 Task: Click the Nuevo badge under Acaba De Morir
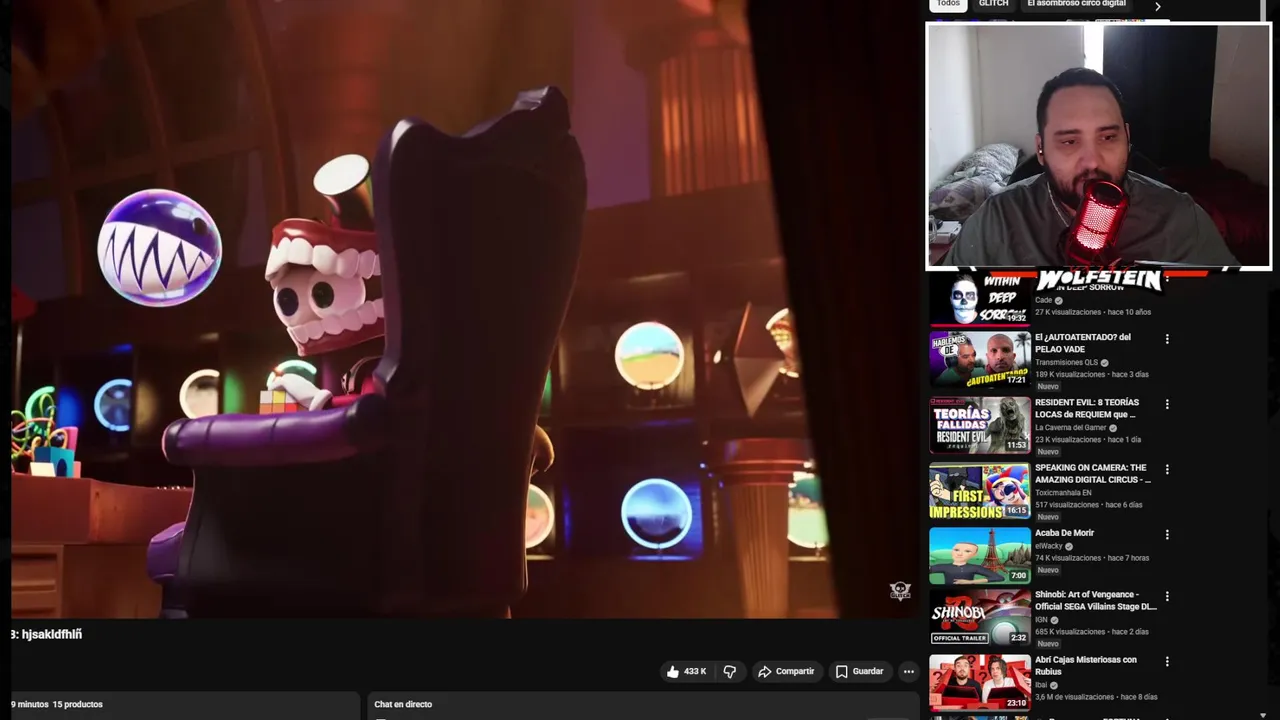point(1048,570)
